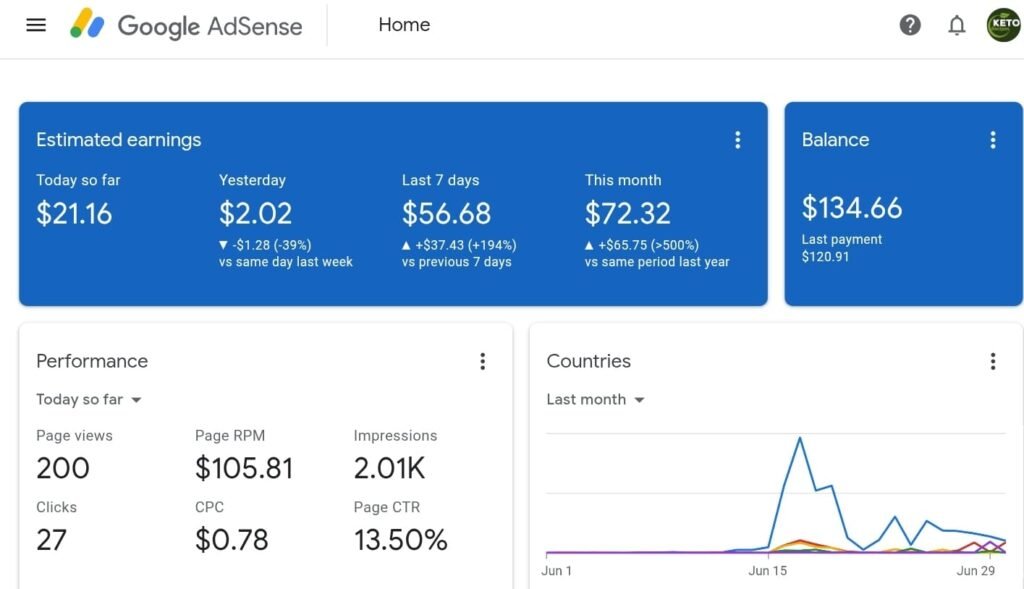This screenshot has height=589, width=1024.
Task: Click the Page CTR value 13.50%
Action: point(400,540)
